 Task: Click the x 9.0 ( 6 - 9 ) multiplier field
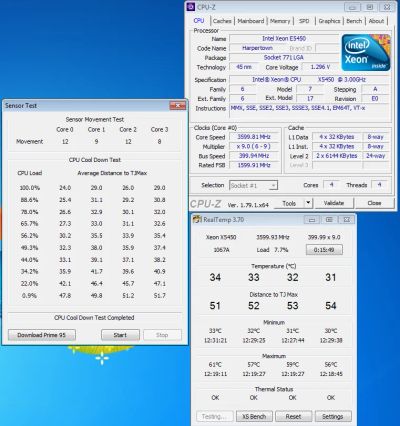click(x=254, y=146)
